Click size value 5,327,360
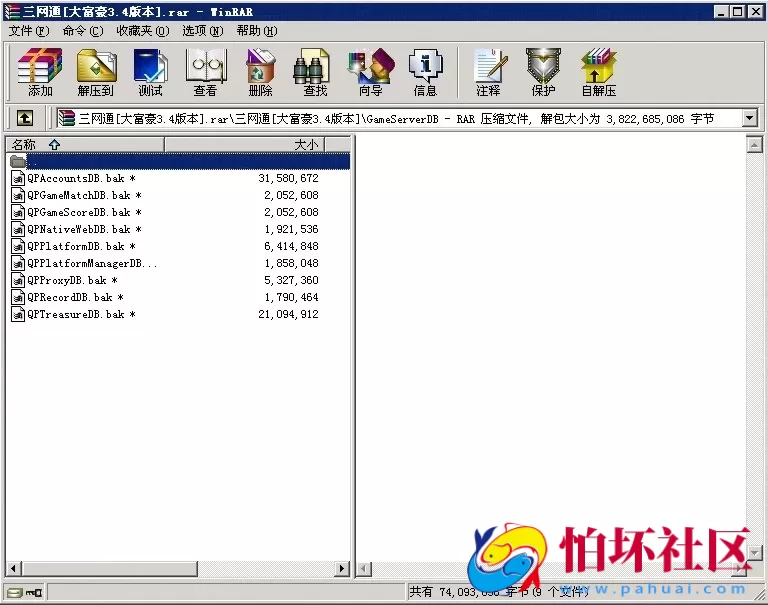The image size is (768, 605). (x=291, y=280)
